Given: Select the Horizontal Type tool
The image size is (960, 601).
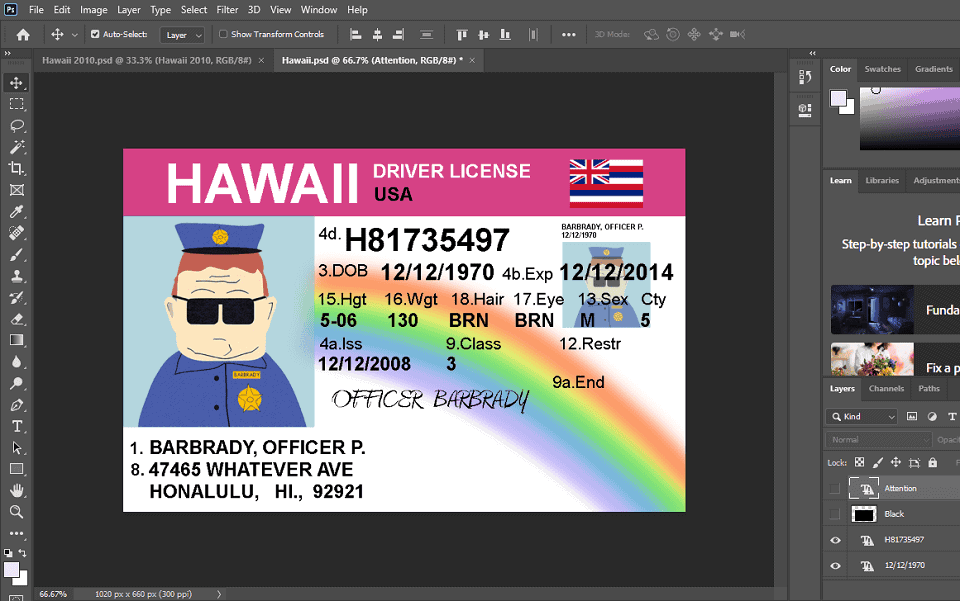Looking at the screenshot, I should click(x=17, y=426).
